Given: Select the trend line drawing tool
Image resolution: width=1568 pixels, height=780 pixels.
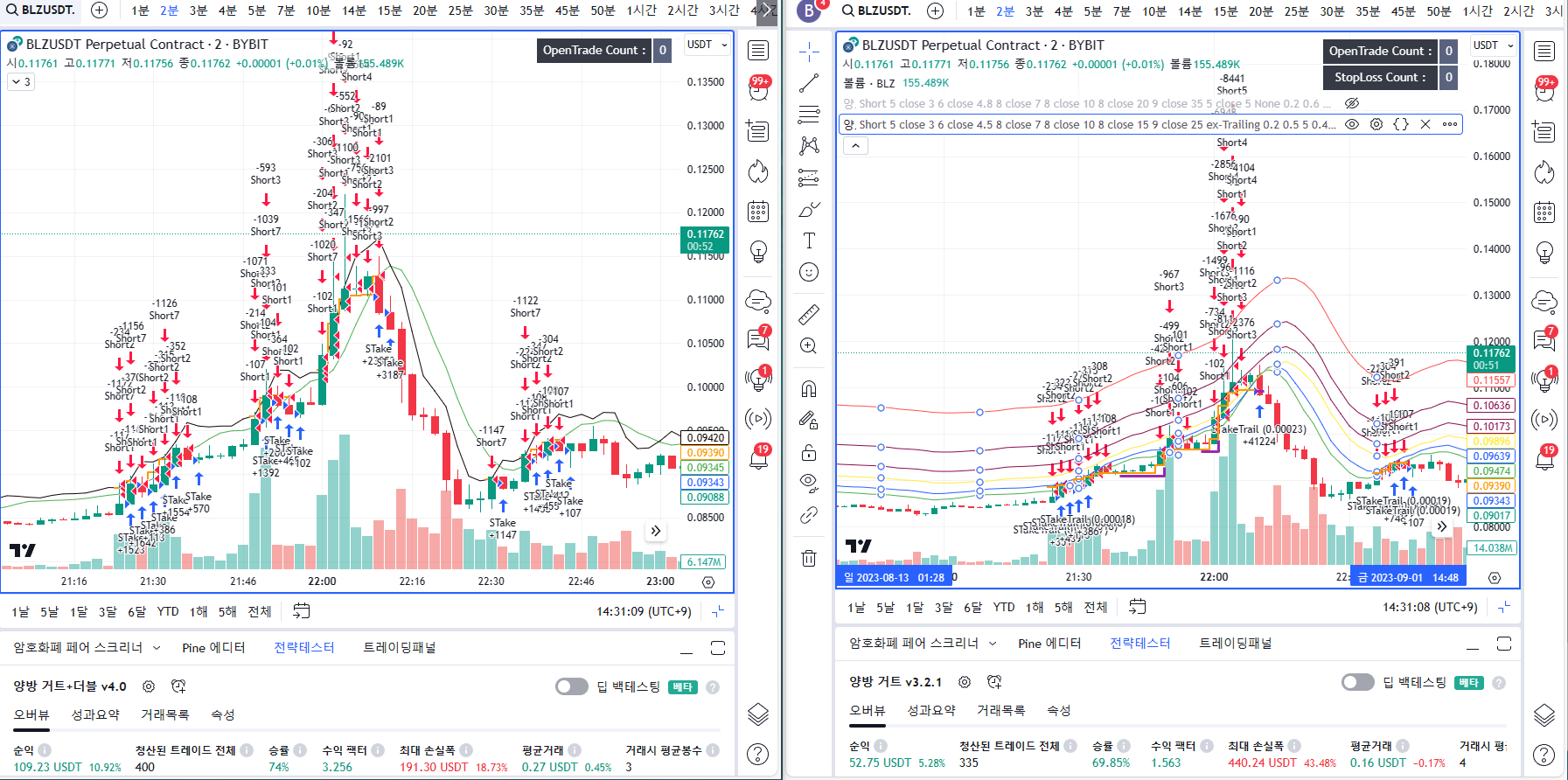Looking at the screenshot, I should pyautogui.click(x=809, y=83).
